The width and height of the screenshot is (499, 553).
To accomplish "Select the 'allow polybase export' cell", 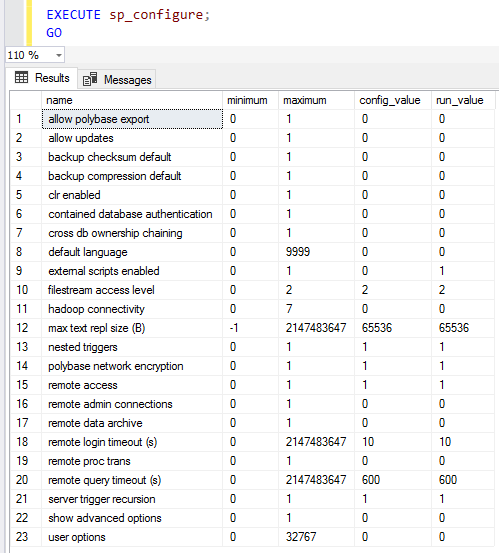I will tap(132, 119).
